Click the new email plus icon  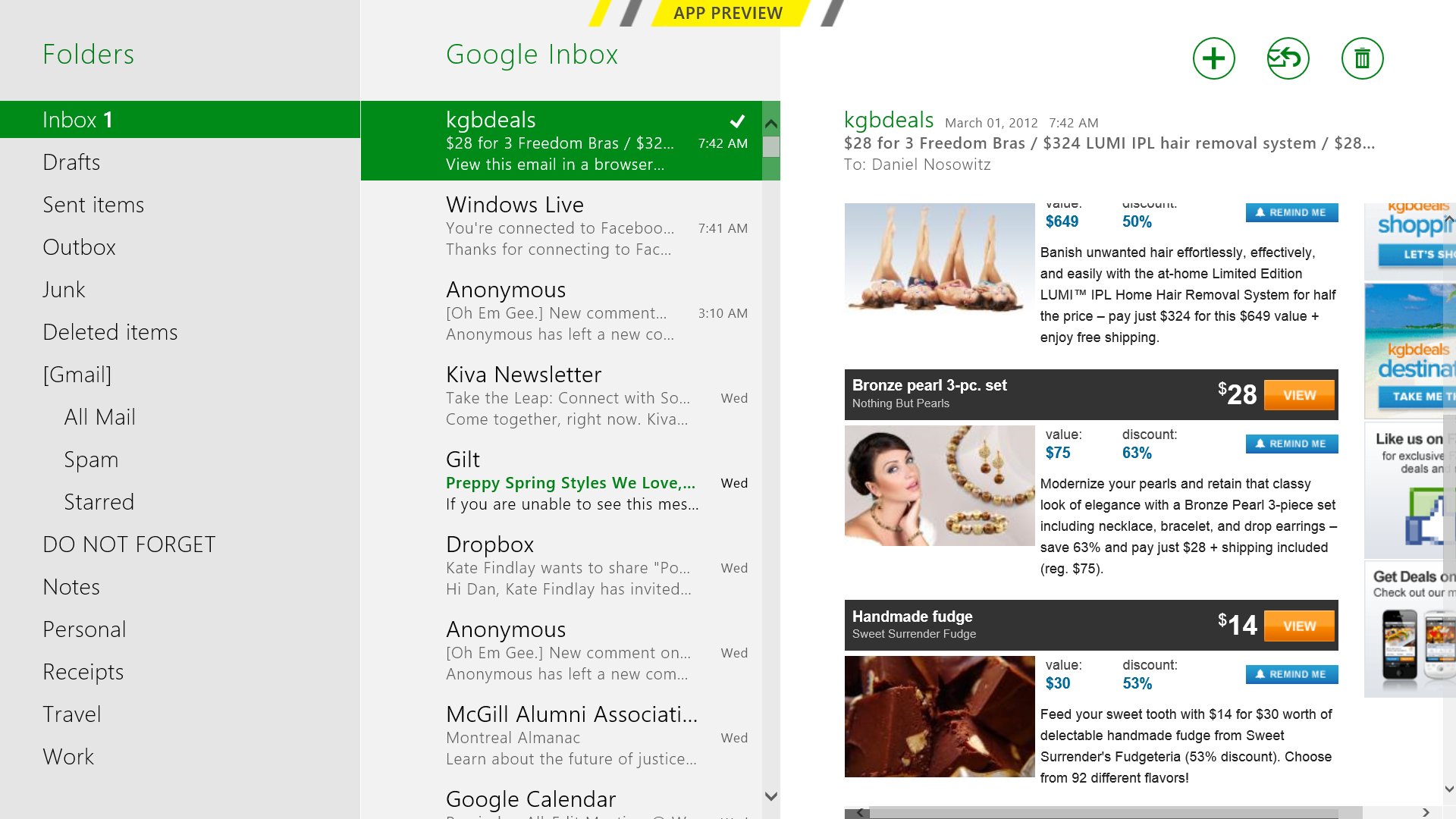click(1213, 58)
